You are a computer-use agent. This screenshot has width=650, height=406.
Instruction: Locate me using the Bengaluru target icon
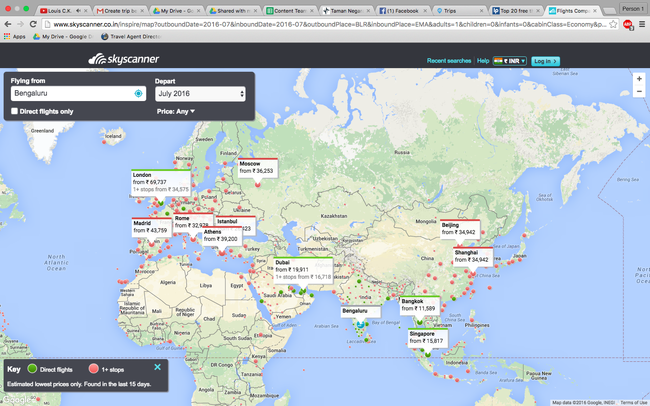(138, 94)
